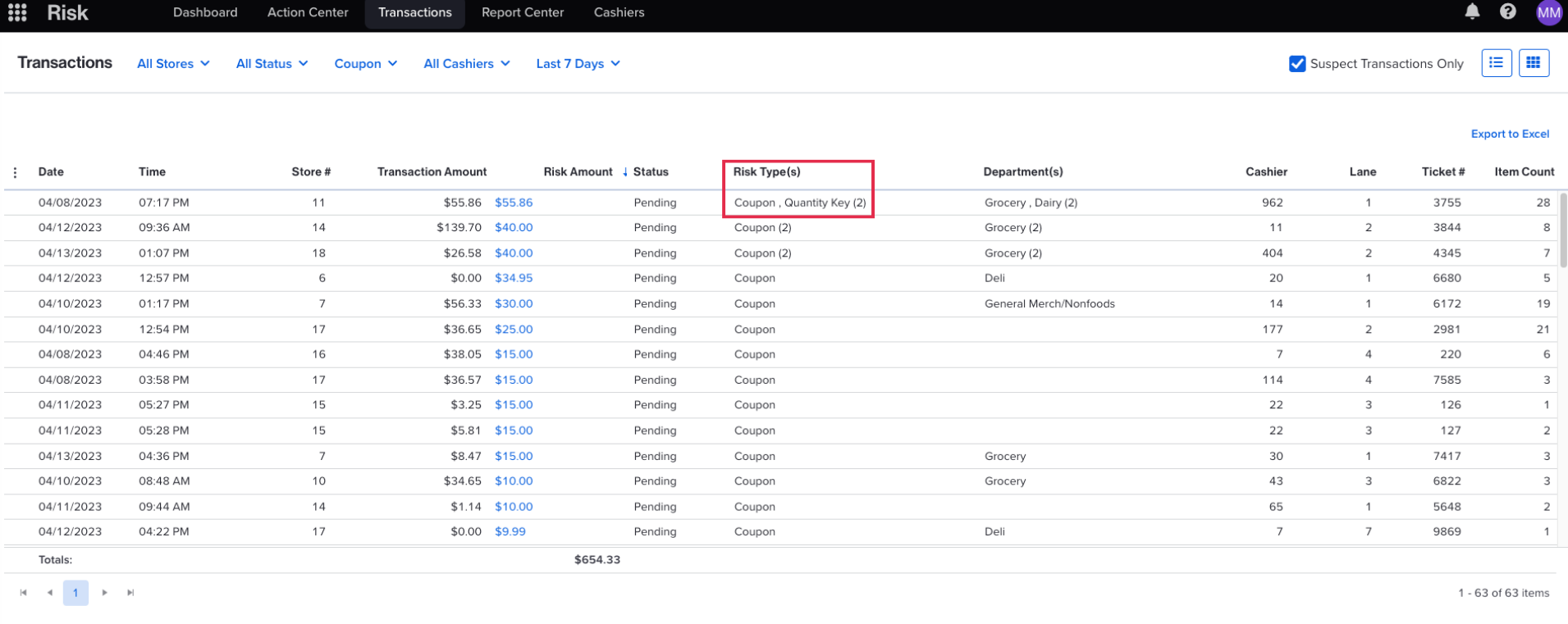Click the help question mark icon
Screen dimensions: 1568x624
1507,11
